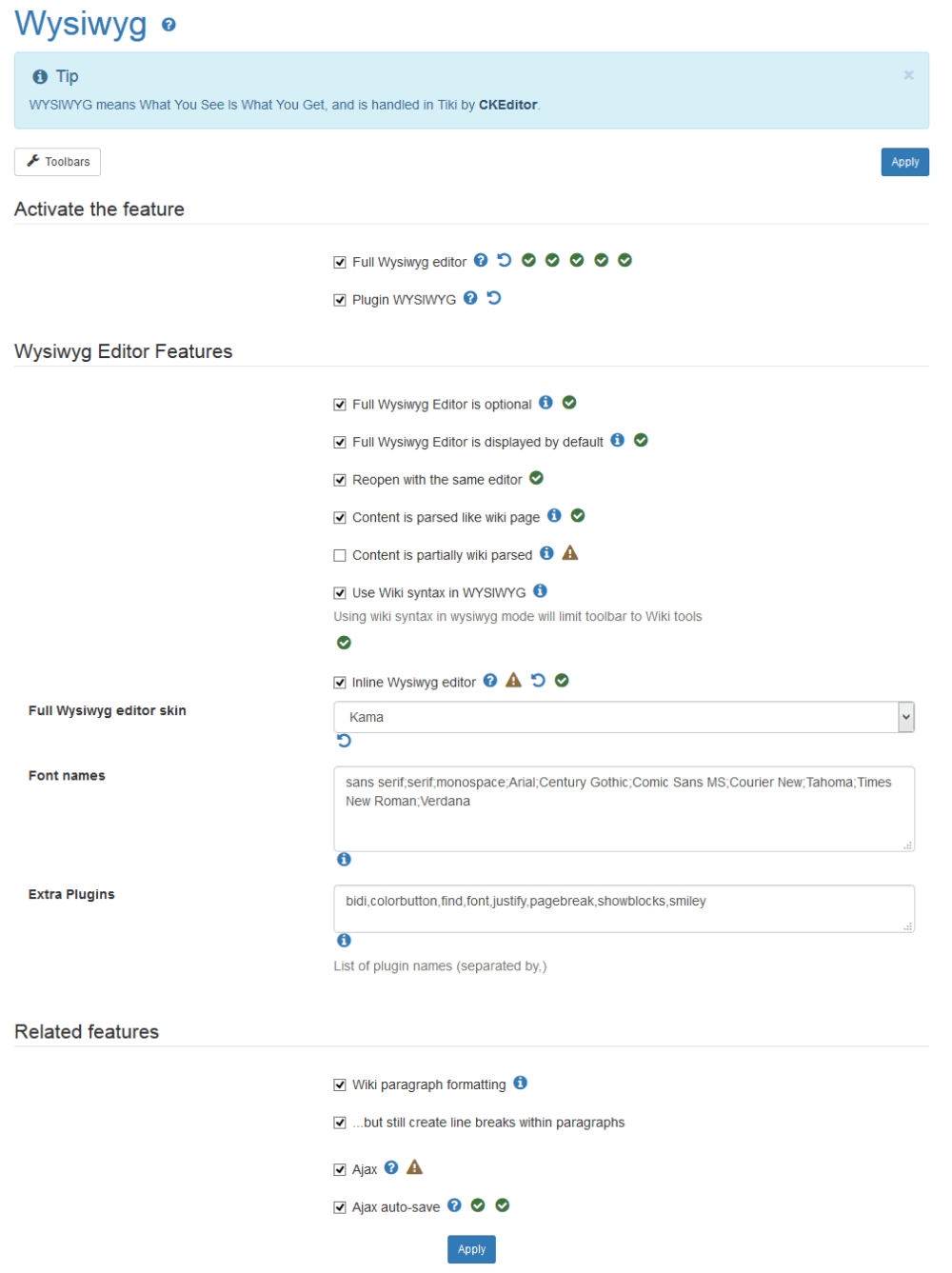Toggle Inline Wysiwyg editor checkbox
The width and height of the screenshot is (952, 1273).
(340, 683)
